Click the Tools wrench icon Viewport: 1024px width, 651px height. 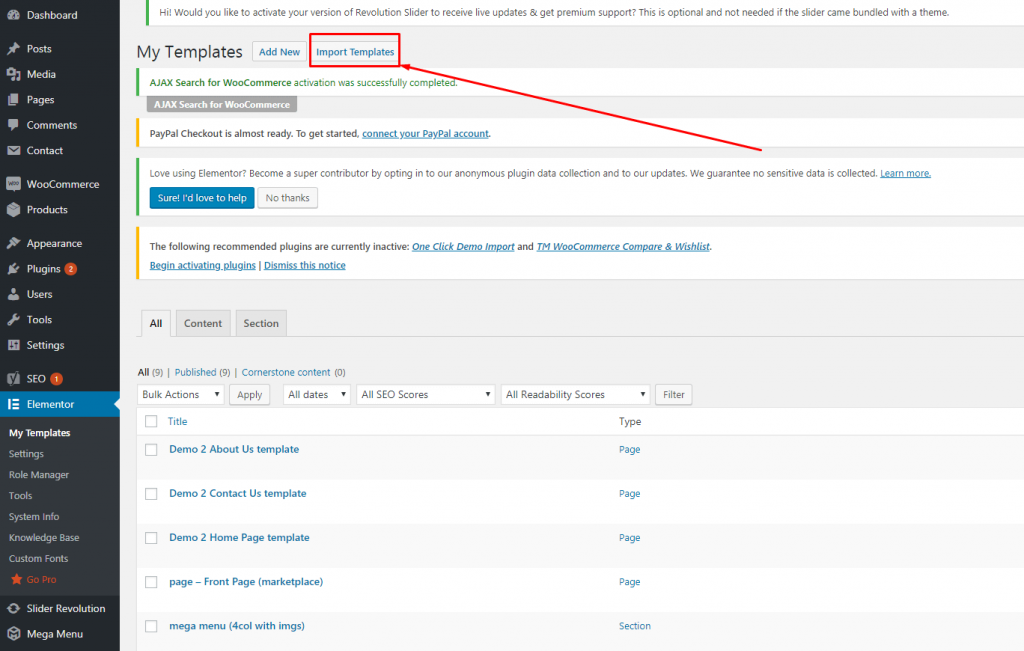13,319
